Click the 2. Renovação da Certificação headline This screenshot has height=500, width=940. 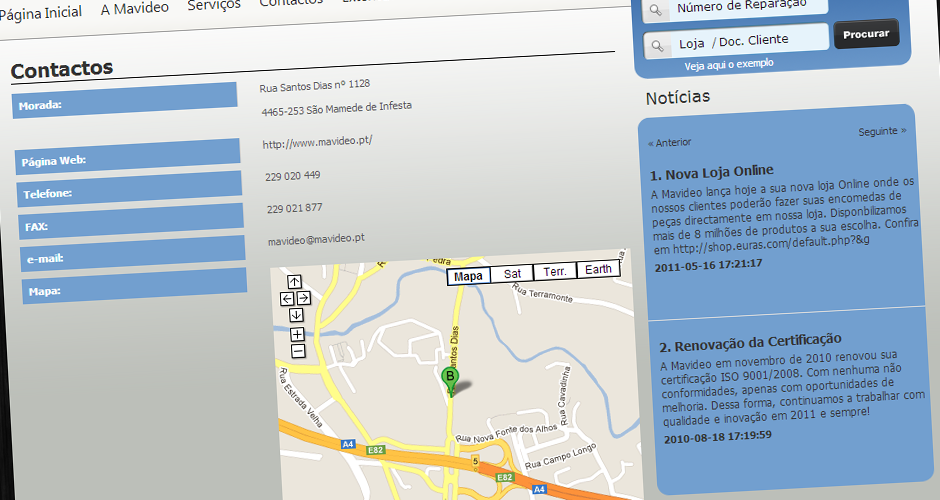point(751,344)
